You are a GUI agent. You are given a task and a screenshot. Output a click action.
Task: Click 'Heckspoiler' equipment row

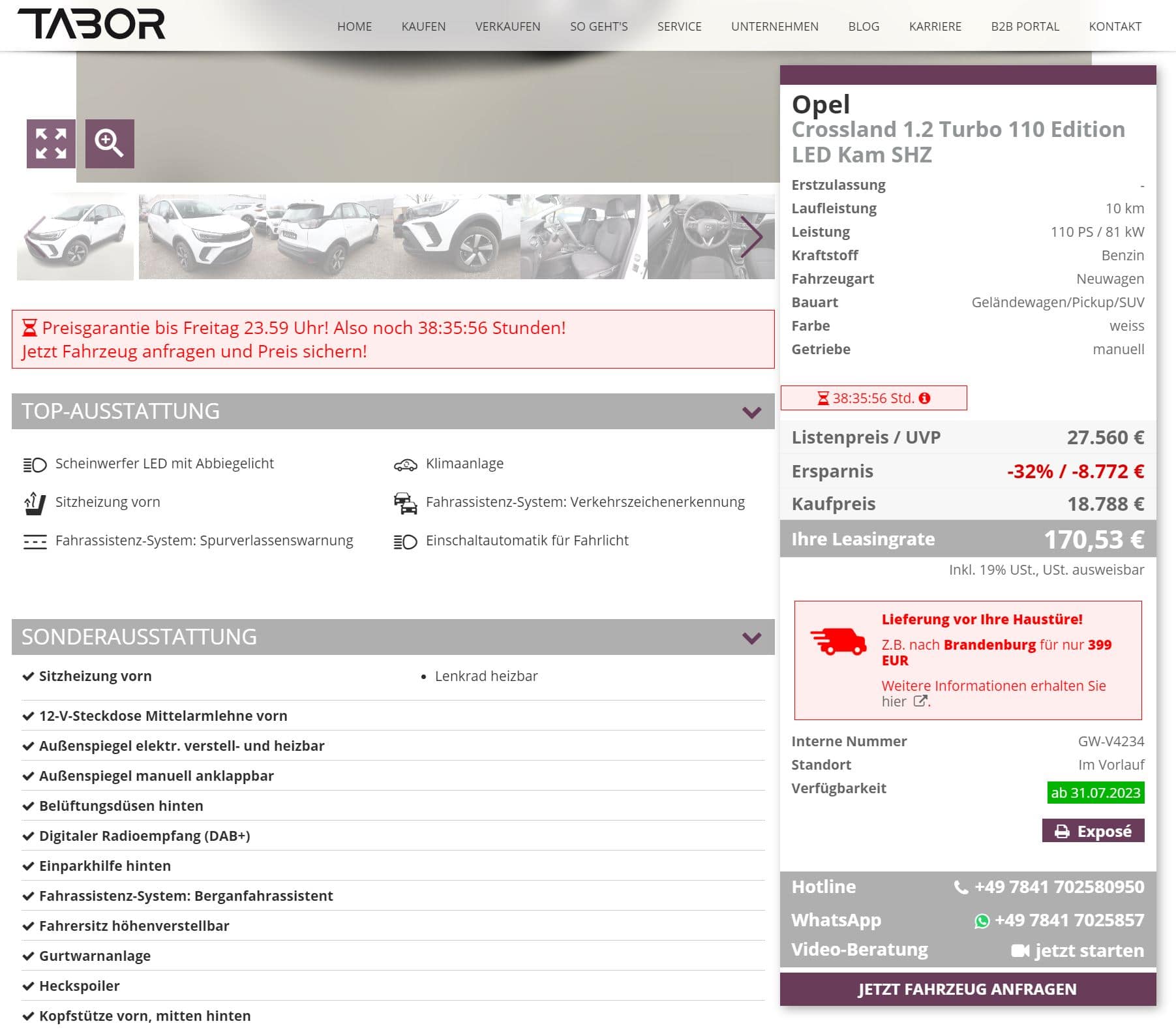point(393,986)
